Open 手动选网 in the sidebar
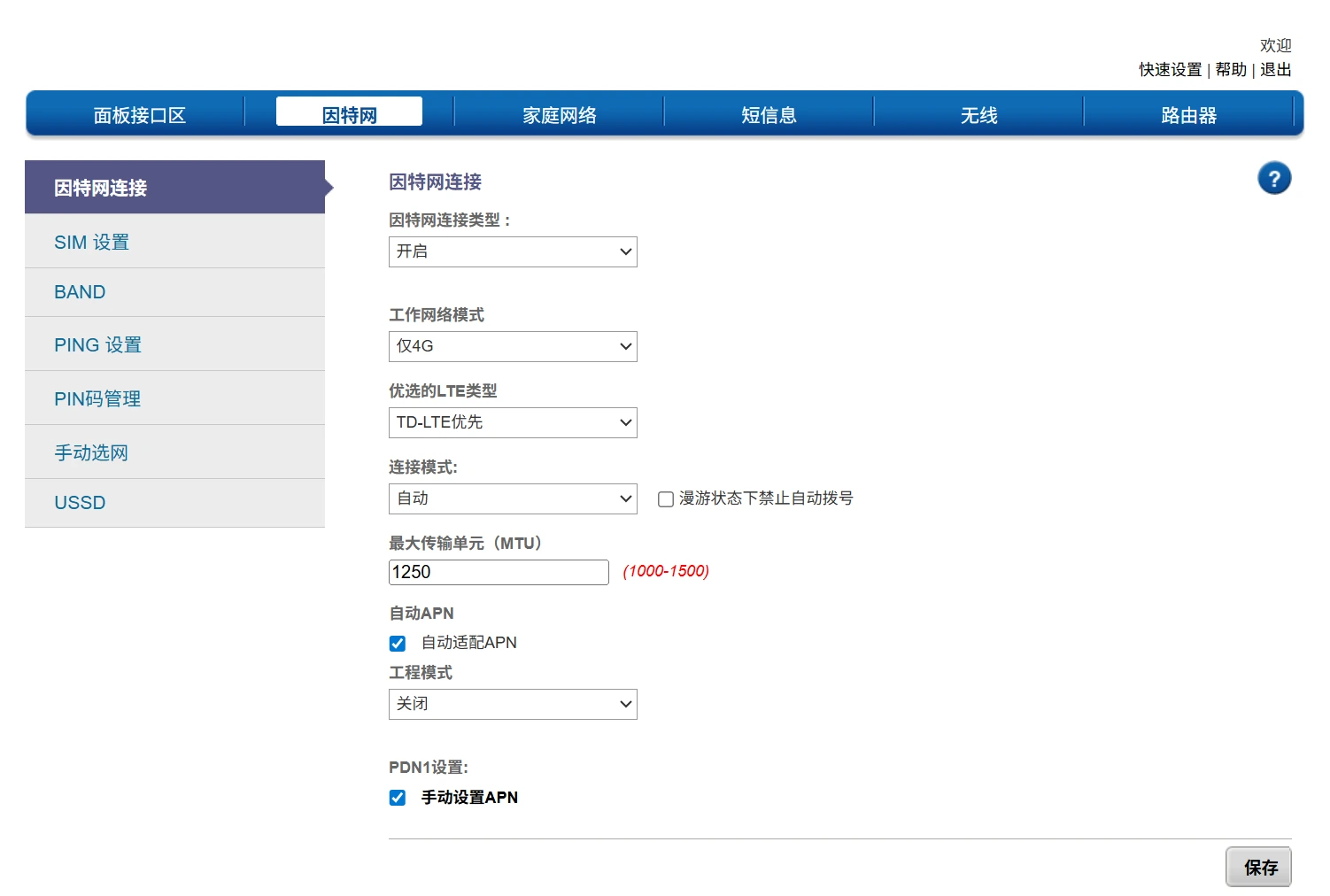 [x=174, y=452]
